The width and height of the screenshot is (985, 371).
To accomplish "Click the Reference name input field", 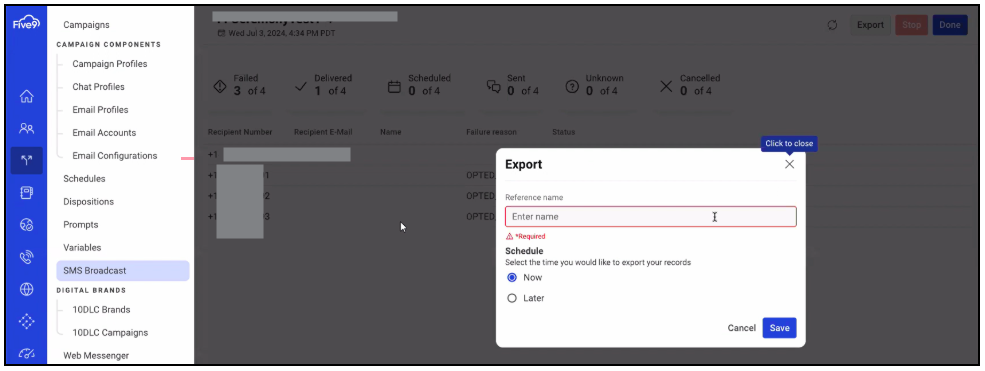I will (651, 217).
